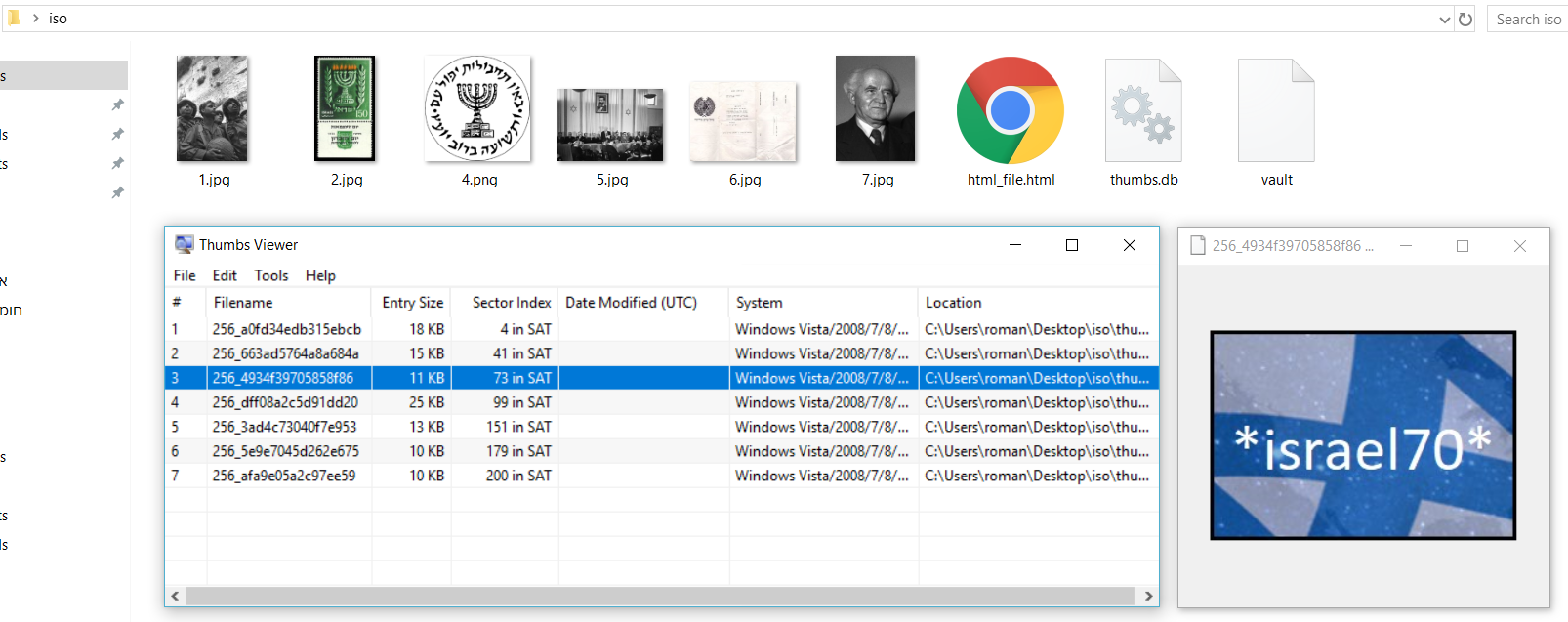Open the Edit menu in Thumbs Viewer
1568x622 pixels.
(x=225, y=275)
